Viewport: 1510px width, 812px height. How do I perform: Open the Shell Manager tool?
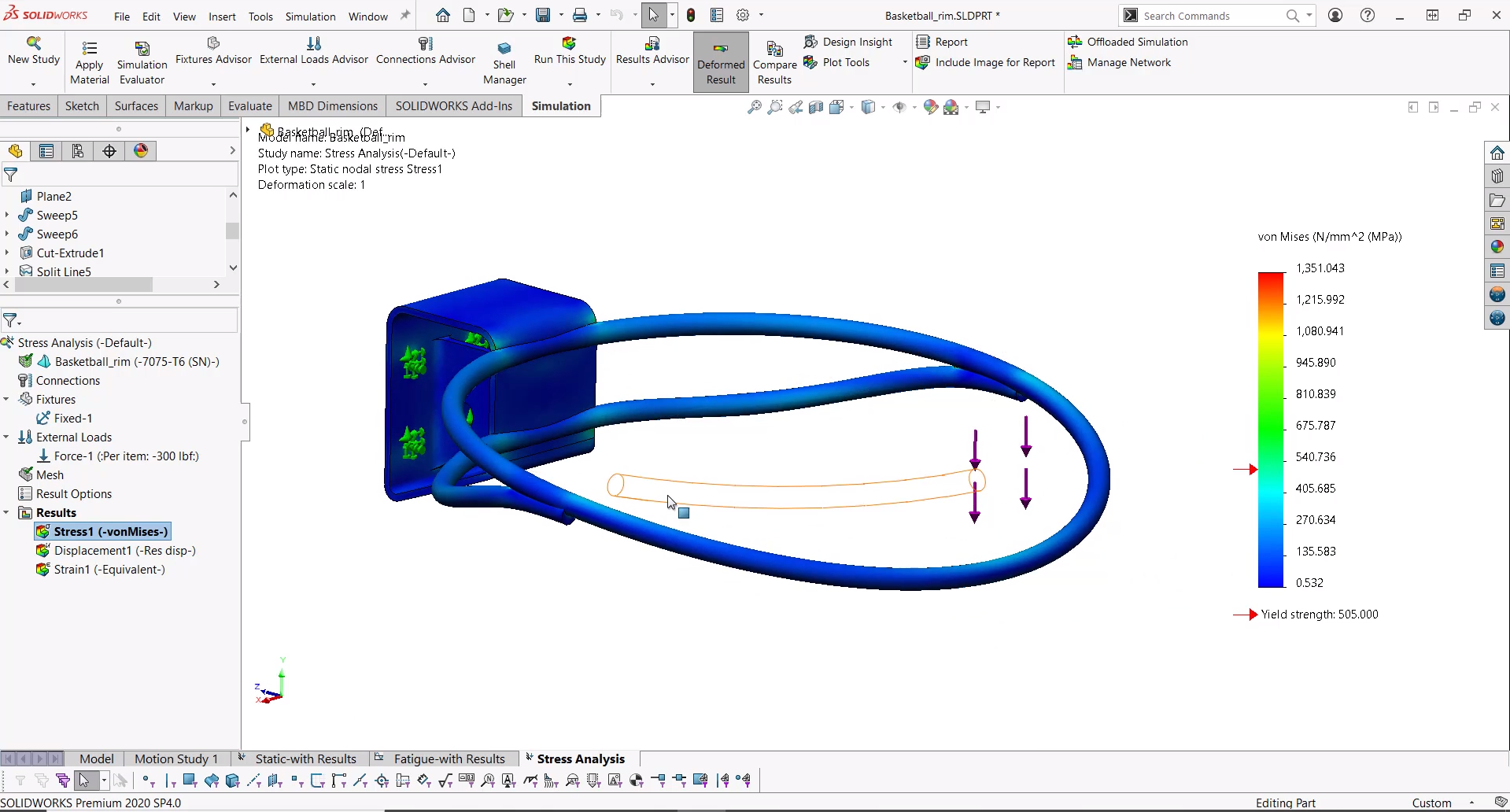(x=504, y=49)
